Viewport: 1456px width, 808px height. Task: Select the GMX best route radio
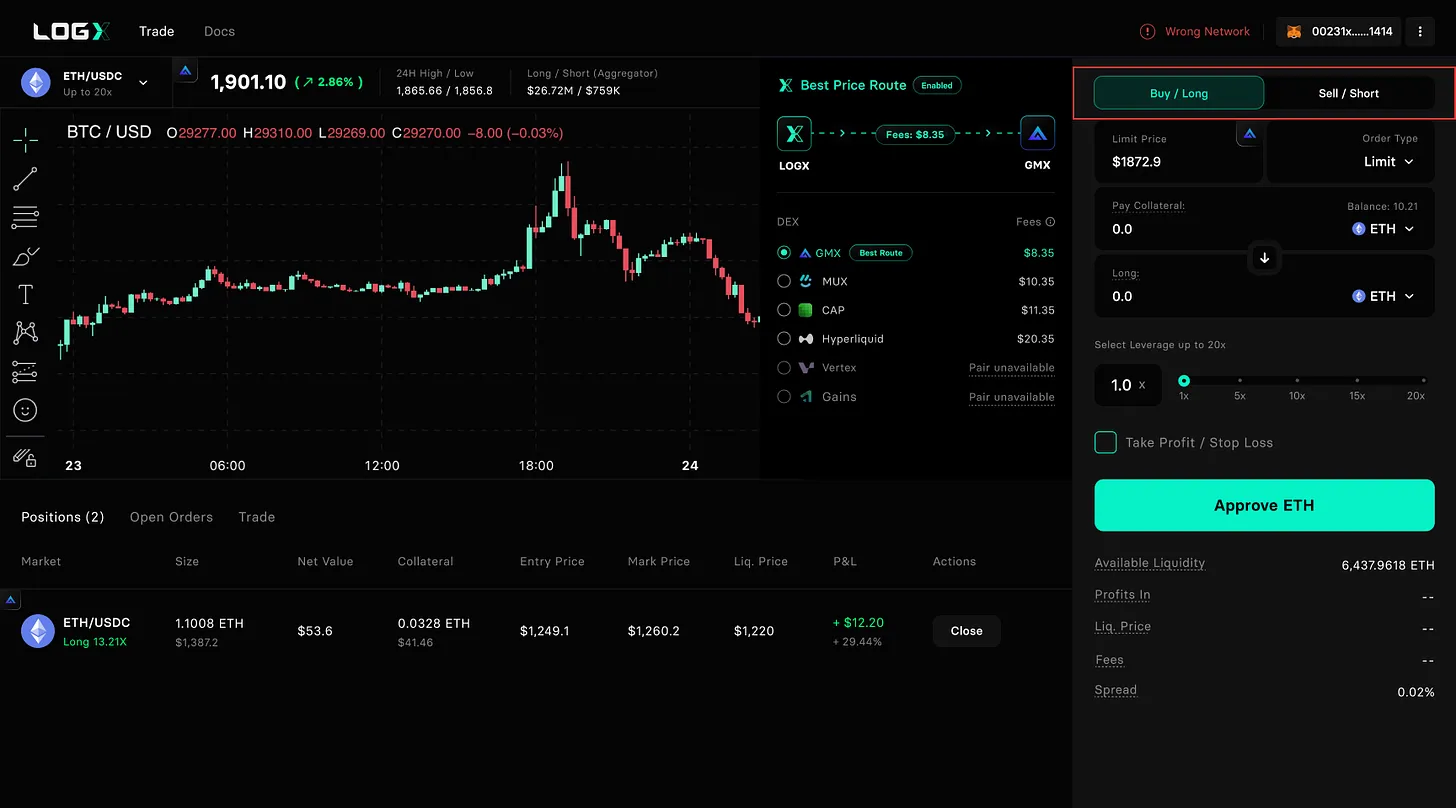784,253
